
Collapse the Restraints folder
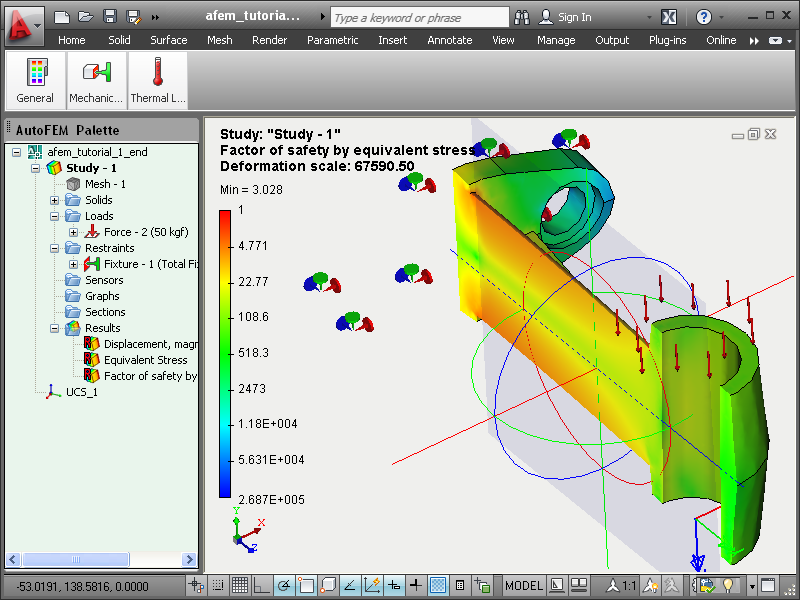[x=55, y=248]
